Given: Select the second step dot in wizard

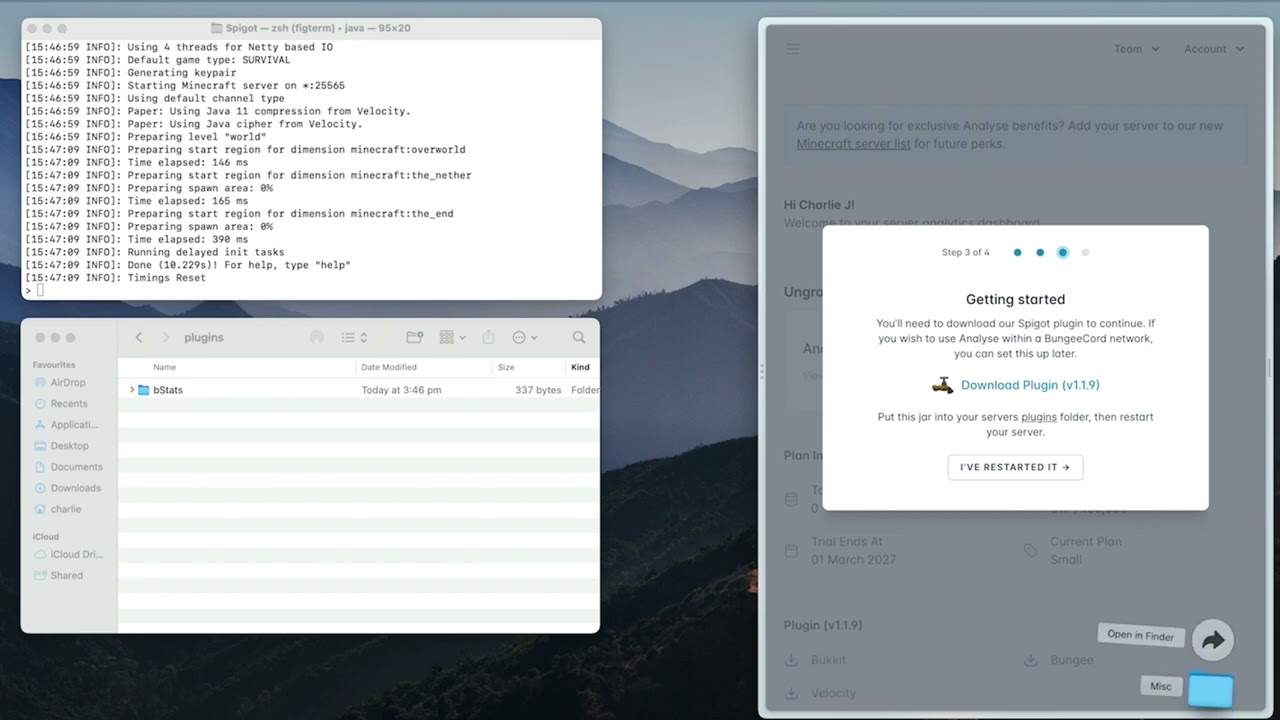Looking at the screenshot, I should [x=1040, y=253].
